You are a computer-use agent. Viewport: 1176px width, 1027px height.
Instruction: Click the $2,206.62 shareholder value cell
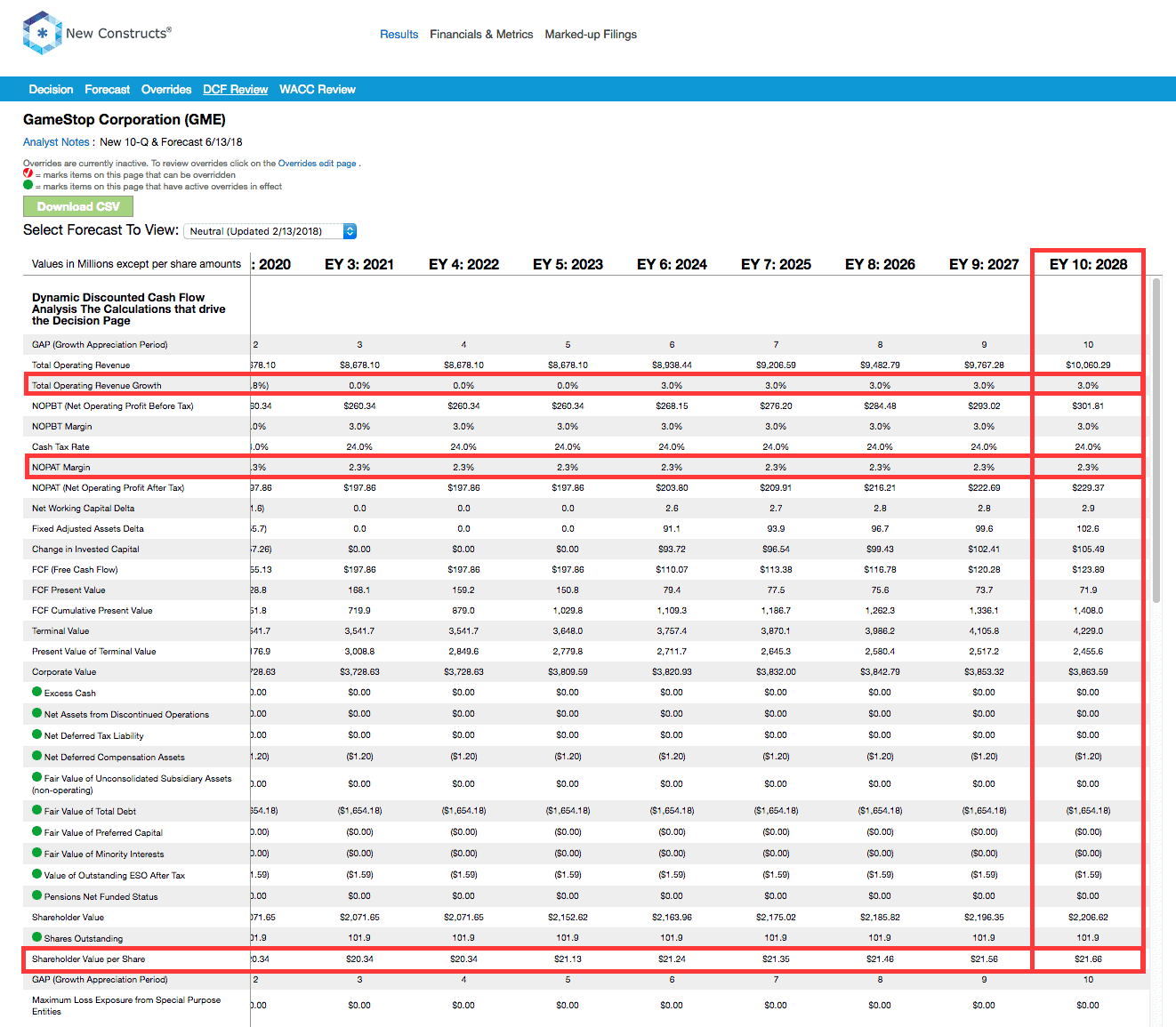pyautogui.click(x=1088, y=918)
